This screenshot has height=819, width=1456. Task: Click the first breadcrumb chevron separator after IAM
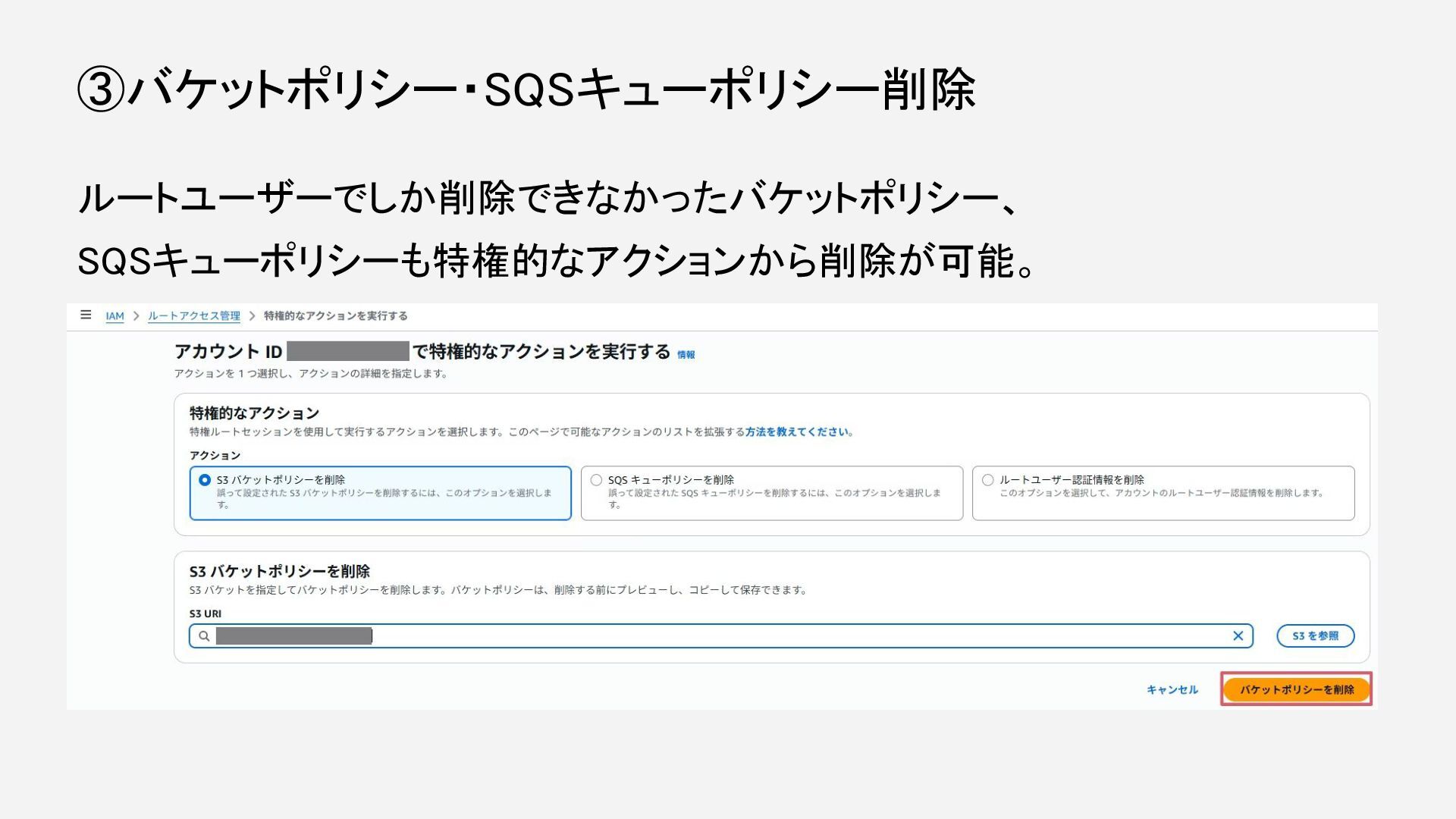pyautogui.click(x=136, y=316)
